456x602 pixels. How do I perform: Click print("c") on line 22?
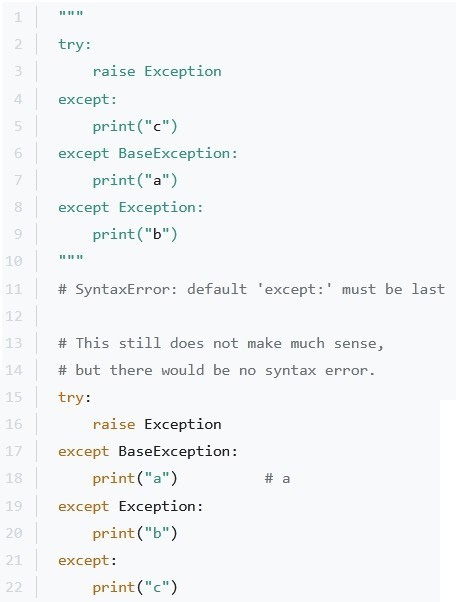click(x=135, y=587)
